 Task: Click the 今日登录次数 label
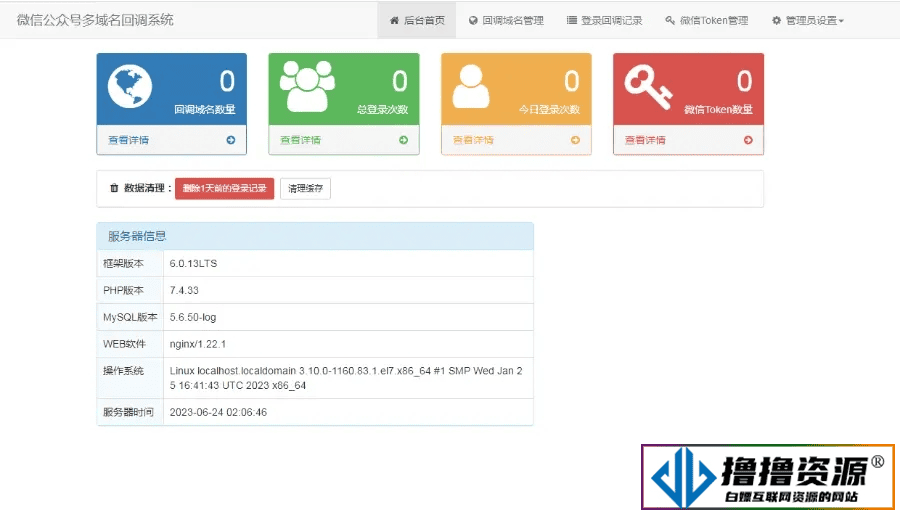(x=549, y=110)
